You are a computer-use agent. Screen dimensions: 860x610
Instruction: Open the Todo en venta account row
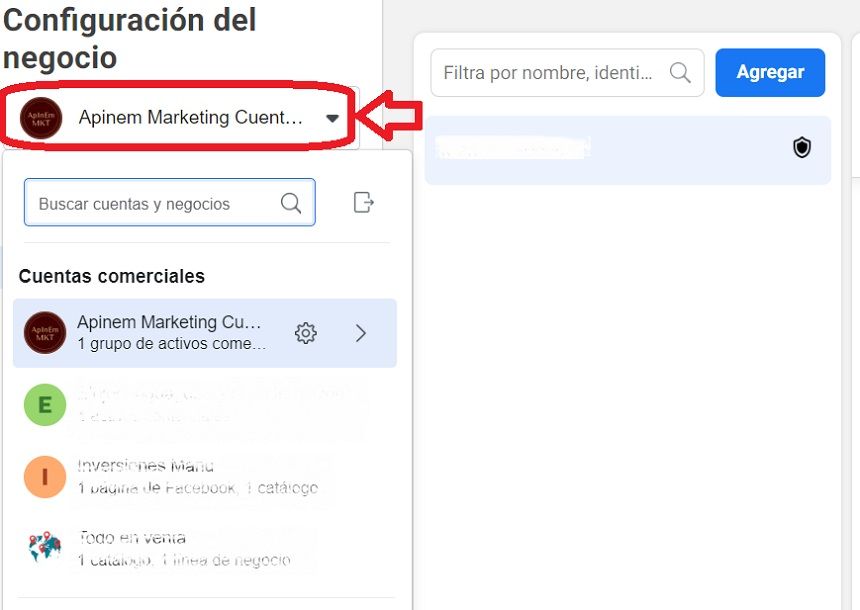point(205,549)
